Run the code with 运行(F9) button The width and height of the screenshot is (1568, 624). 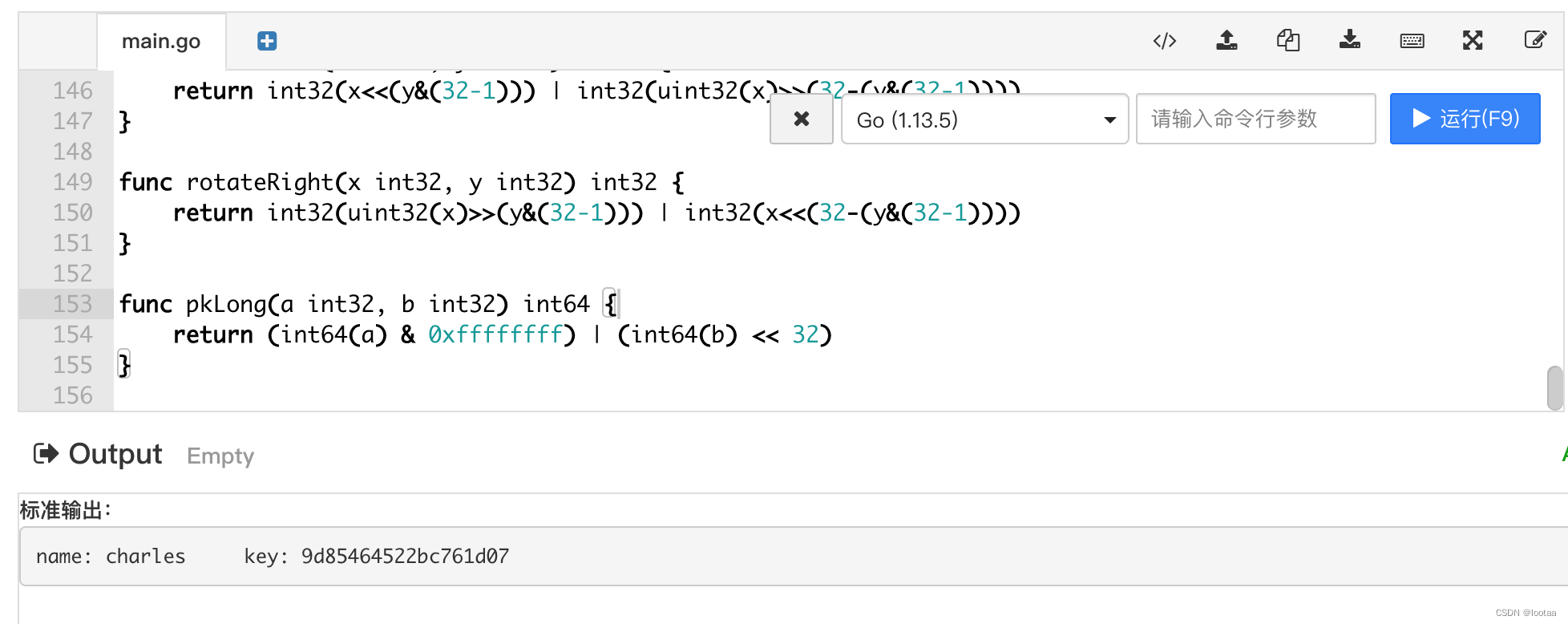[x=1465, y=119]
